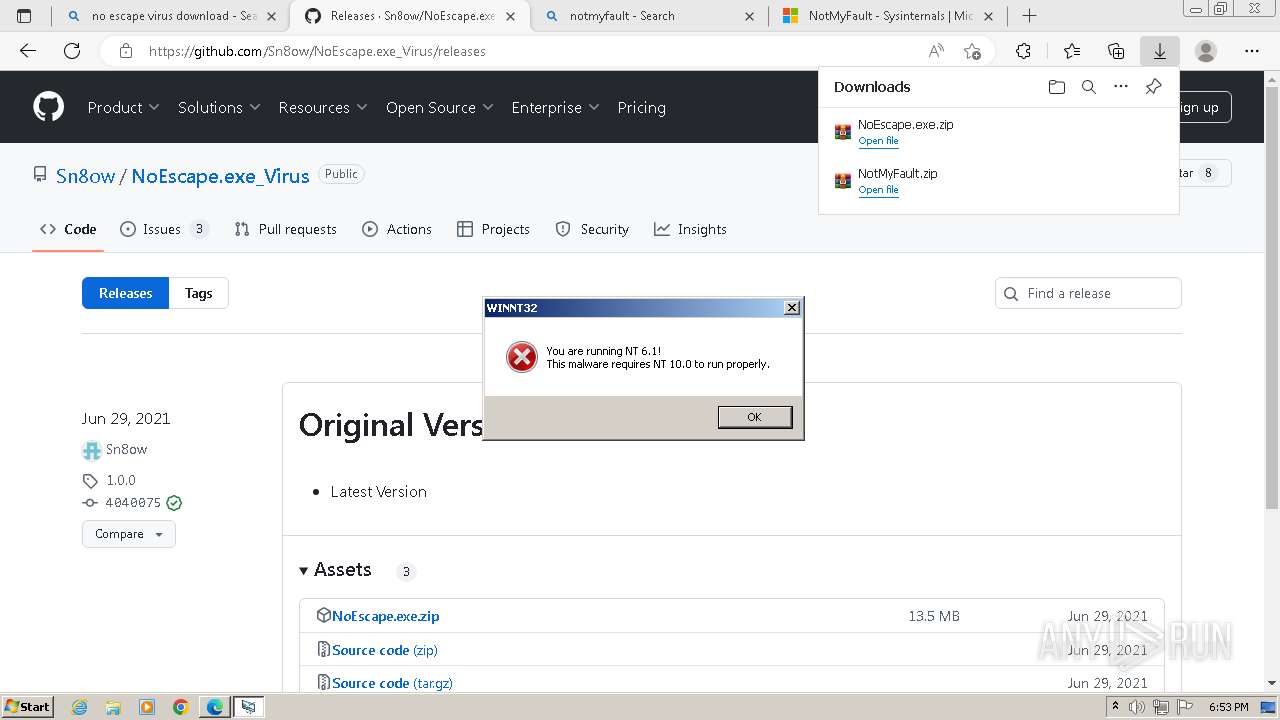
Task: Open the Security tab
Action: [x=592, y=229]
